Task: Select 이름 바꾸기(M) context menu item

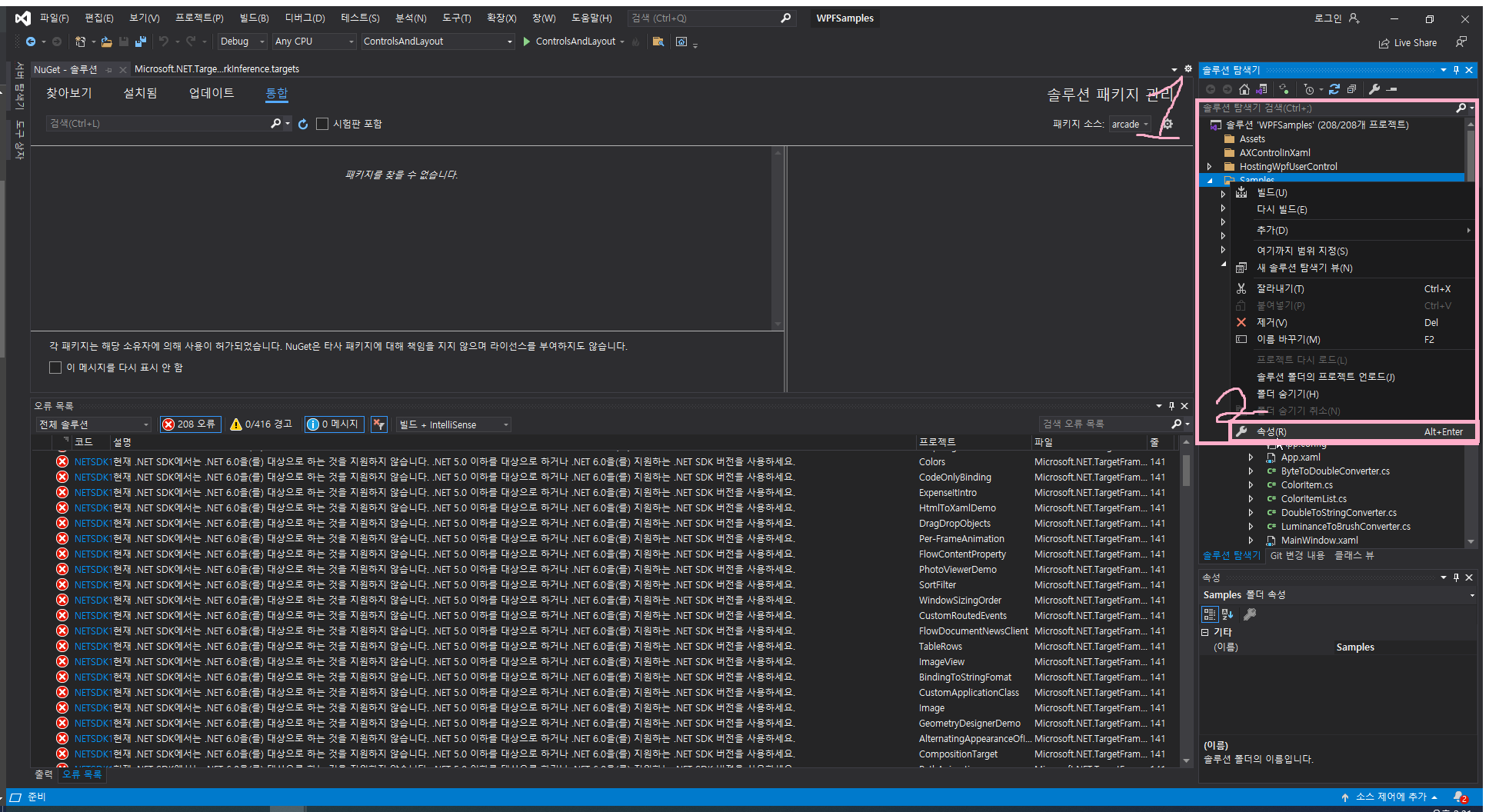Action: tap(1353, 340)
